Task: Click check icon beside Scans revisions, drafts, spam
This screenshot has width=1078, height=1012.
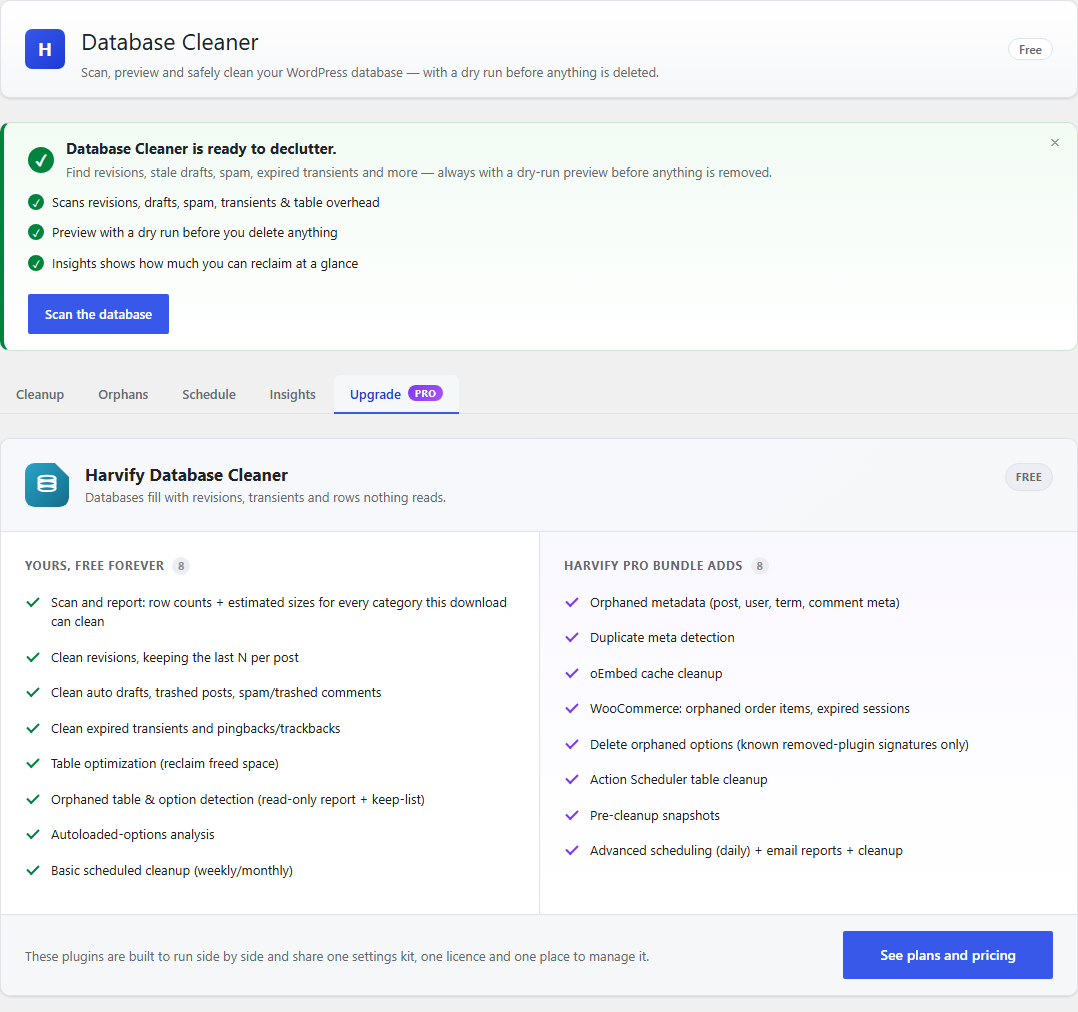Action: pos(36,202)
